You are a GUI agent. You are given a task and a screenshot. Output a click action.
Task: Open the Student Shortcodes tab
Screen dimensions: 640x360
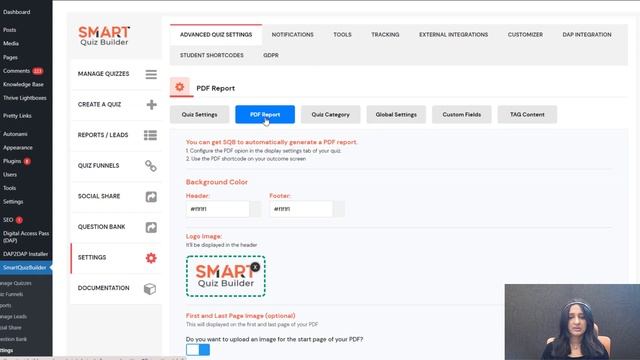pos(212,55)
